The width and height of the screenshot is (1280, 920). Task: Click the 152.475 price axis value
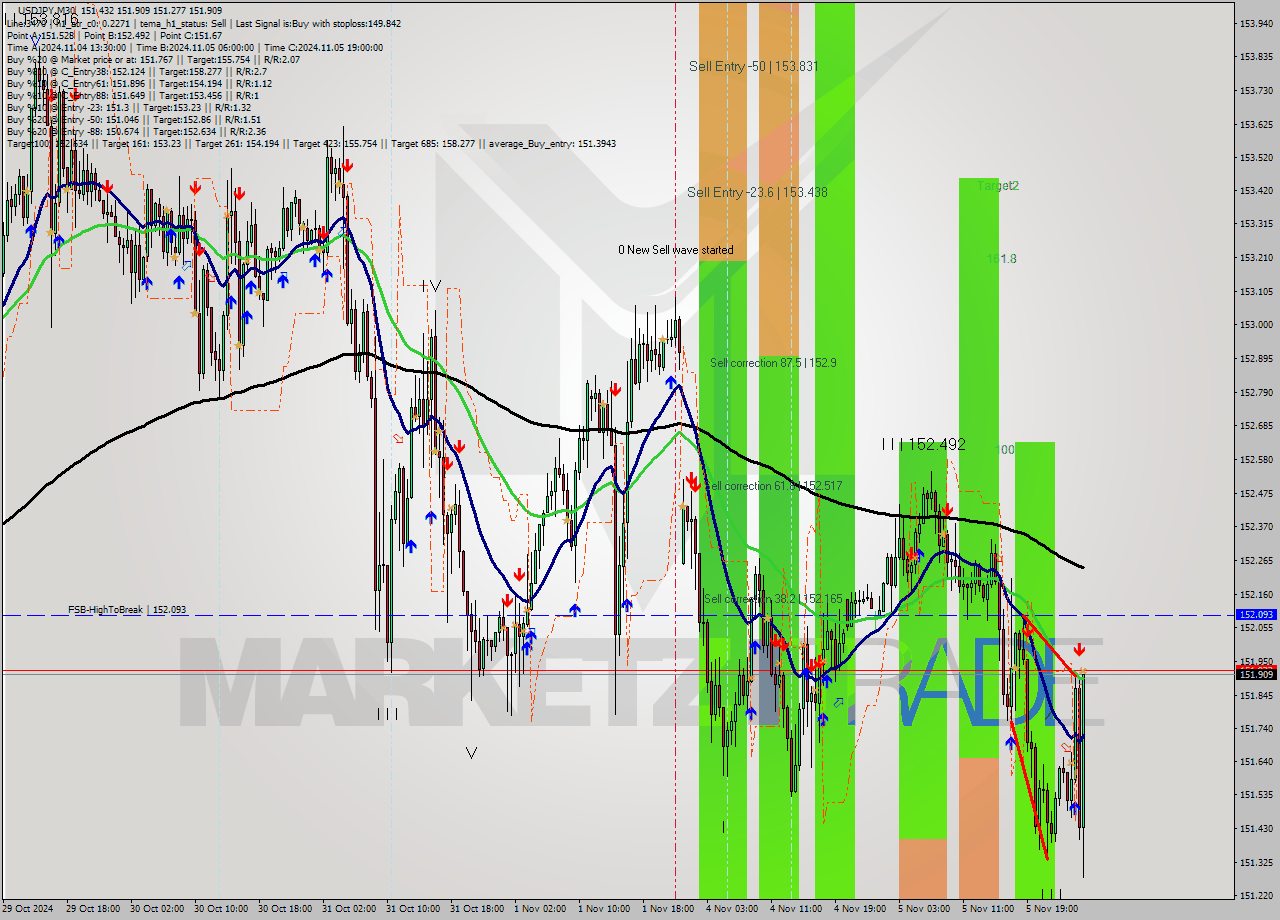(1256, 493)
